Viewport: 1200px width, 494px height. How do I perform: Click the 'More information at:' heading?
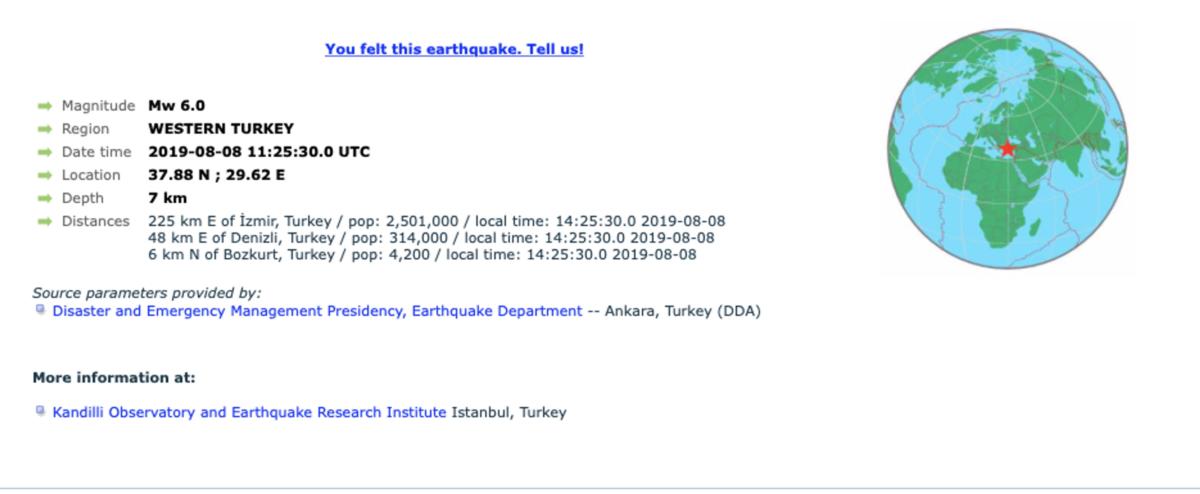pos(114,377)
